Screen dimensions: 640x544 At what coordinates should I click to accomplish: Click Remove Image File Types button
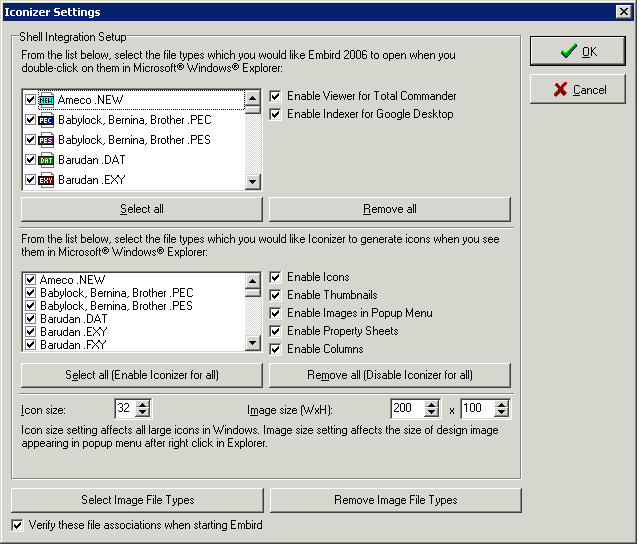pyautogui.click(x=396, y=500)
